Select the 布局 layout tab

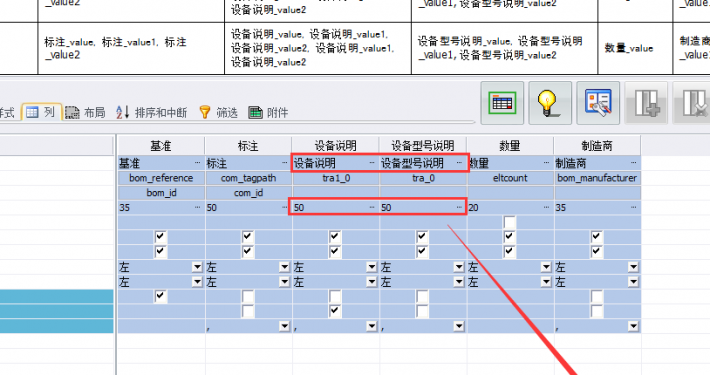[85, 112]
